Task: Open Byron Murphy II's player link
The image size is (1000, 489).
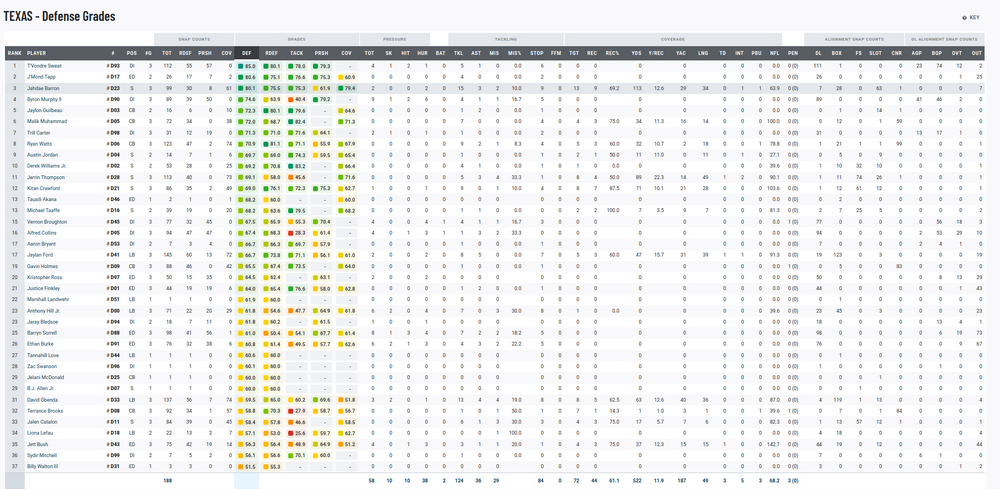Action: 44,99
